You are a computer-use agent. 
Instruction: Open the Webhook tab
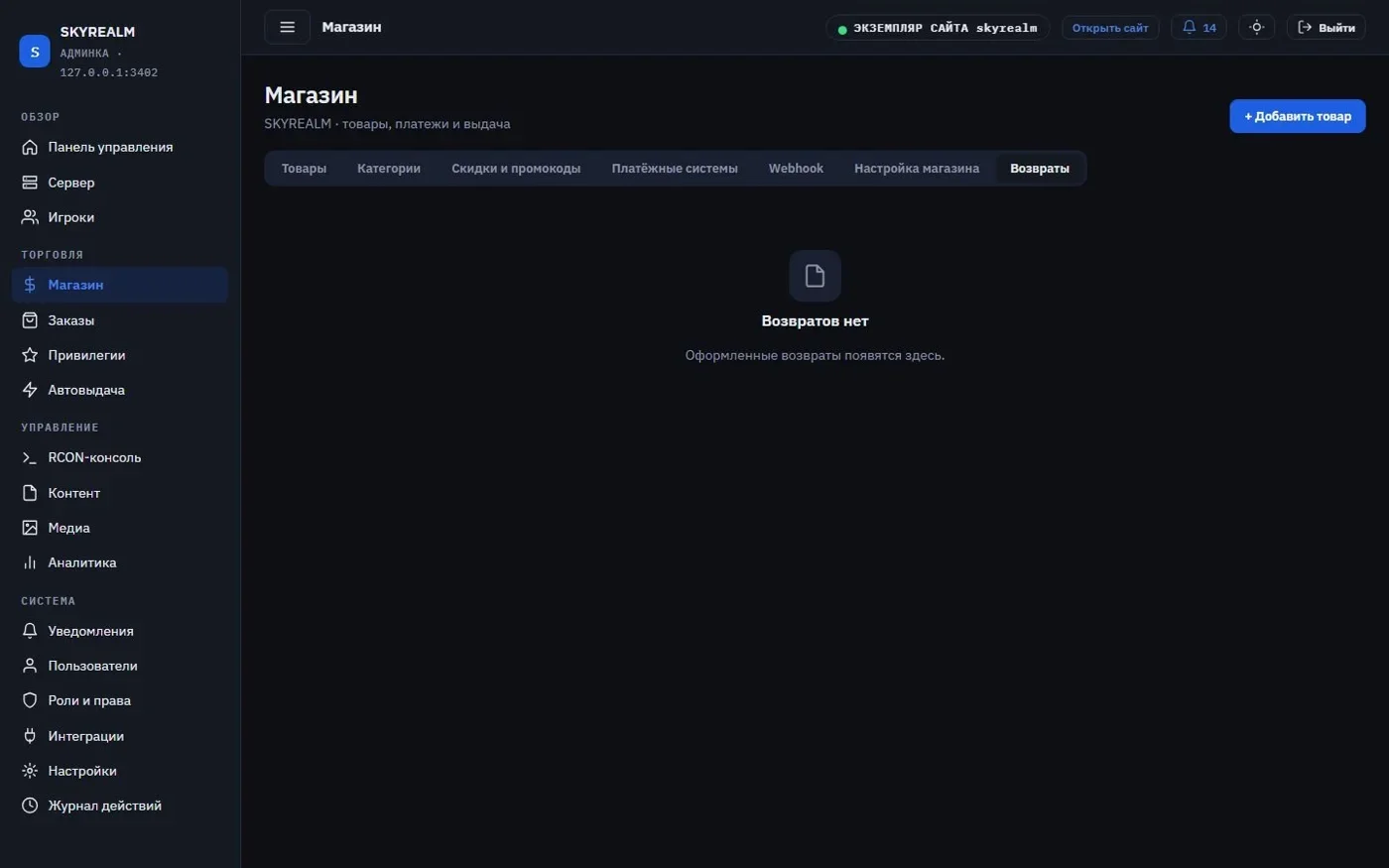796,169
